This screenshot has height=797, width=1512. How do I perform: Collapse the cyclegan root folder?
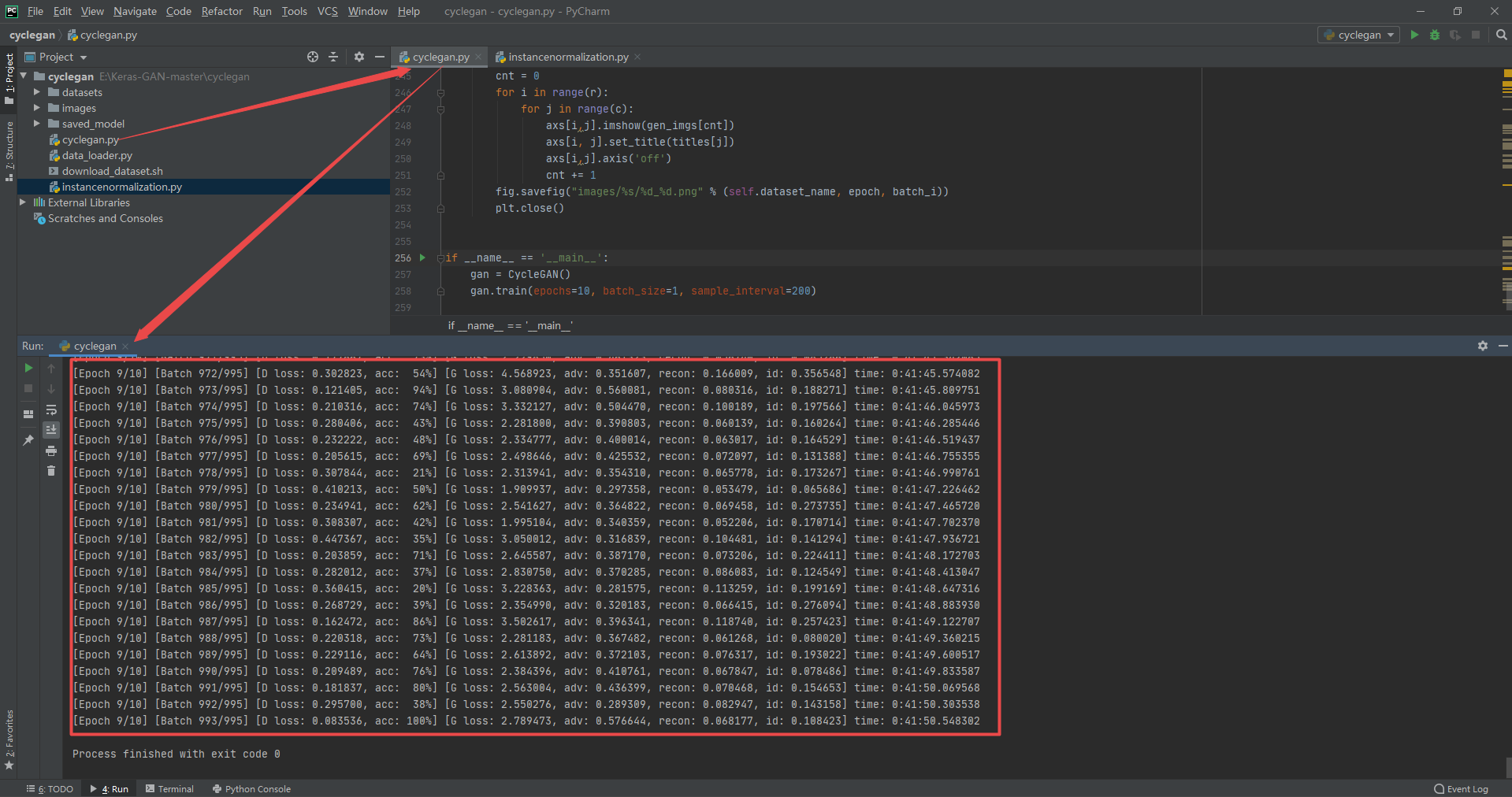coord(24,76)
